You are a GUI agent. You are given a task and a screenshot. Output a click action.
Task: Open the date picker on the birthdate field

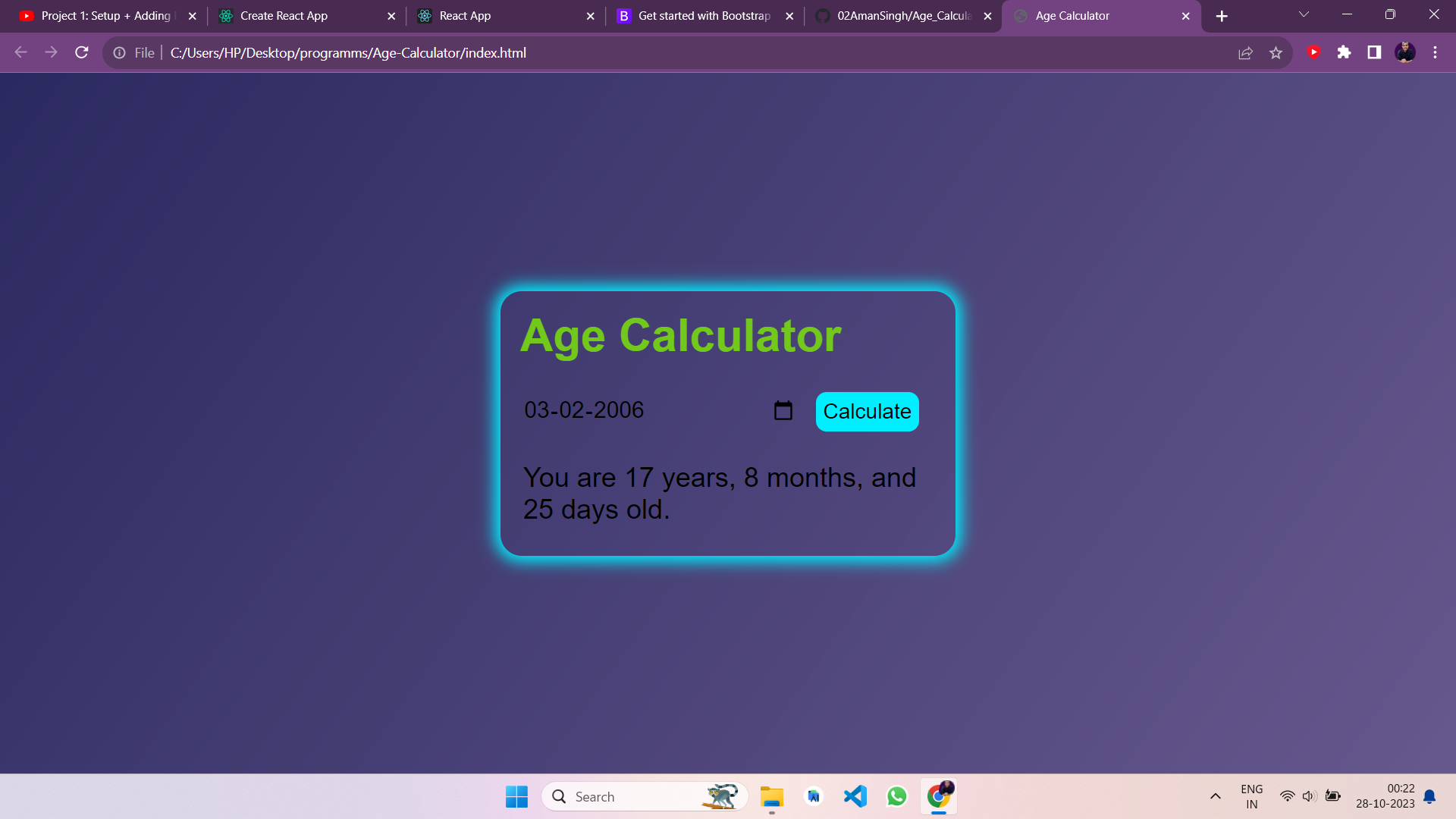783,409
